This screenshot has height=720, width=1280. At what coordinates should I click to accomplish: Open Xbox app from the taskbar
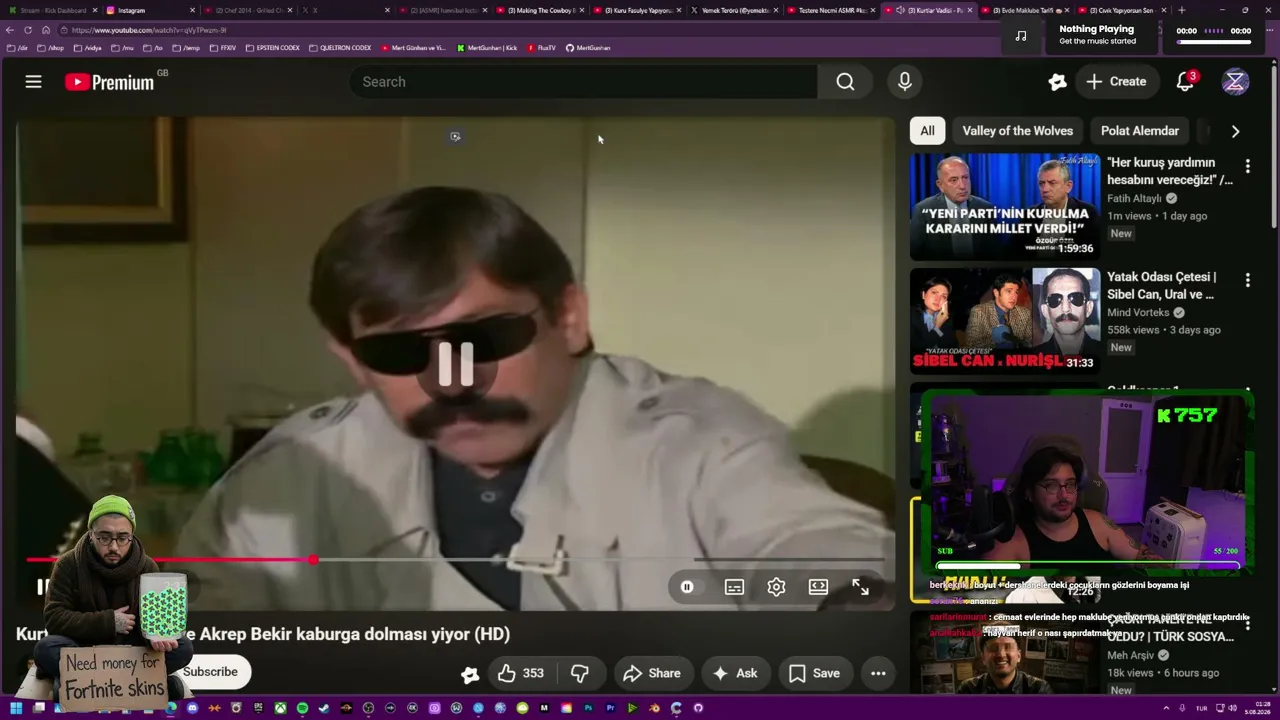(x=280, y=708)
